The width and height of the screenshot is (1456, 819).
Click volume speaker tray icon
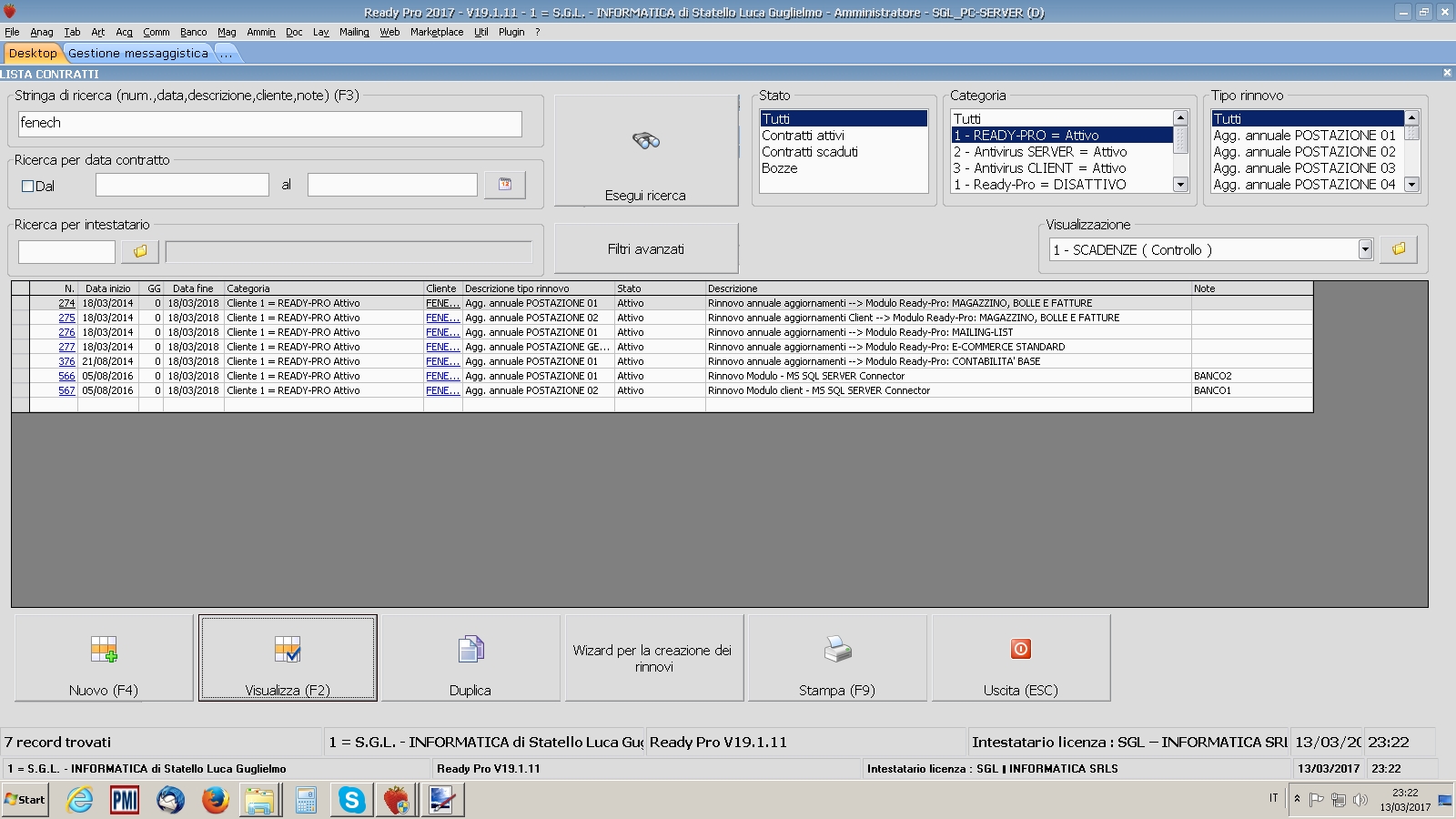[x=1360, y=800]
